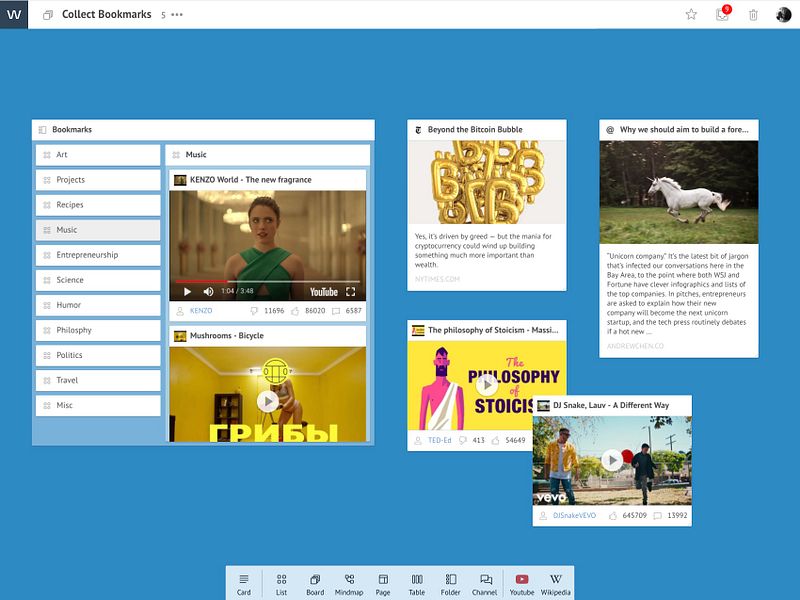
Task: Select the Music list in sidebar
Action: pyautogui.click(x=98, y=230)
